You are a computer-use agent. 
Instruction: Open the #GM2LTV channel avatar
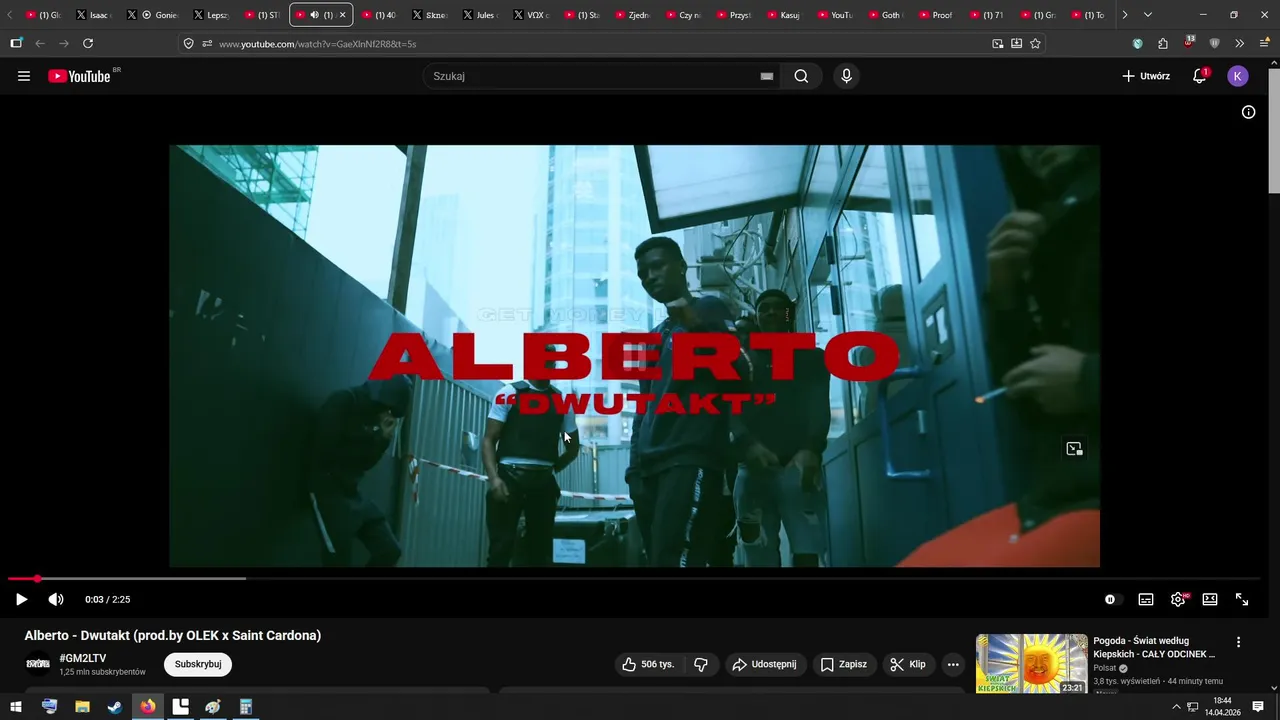tap(38, 664)
